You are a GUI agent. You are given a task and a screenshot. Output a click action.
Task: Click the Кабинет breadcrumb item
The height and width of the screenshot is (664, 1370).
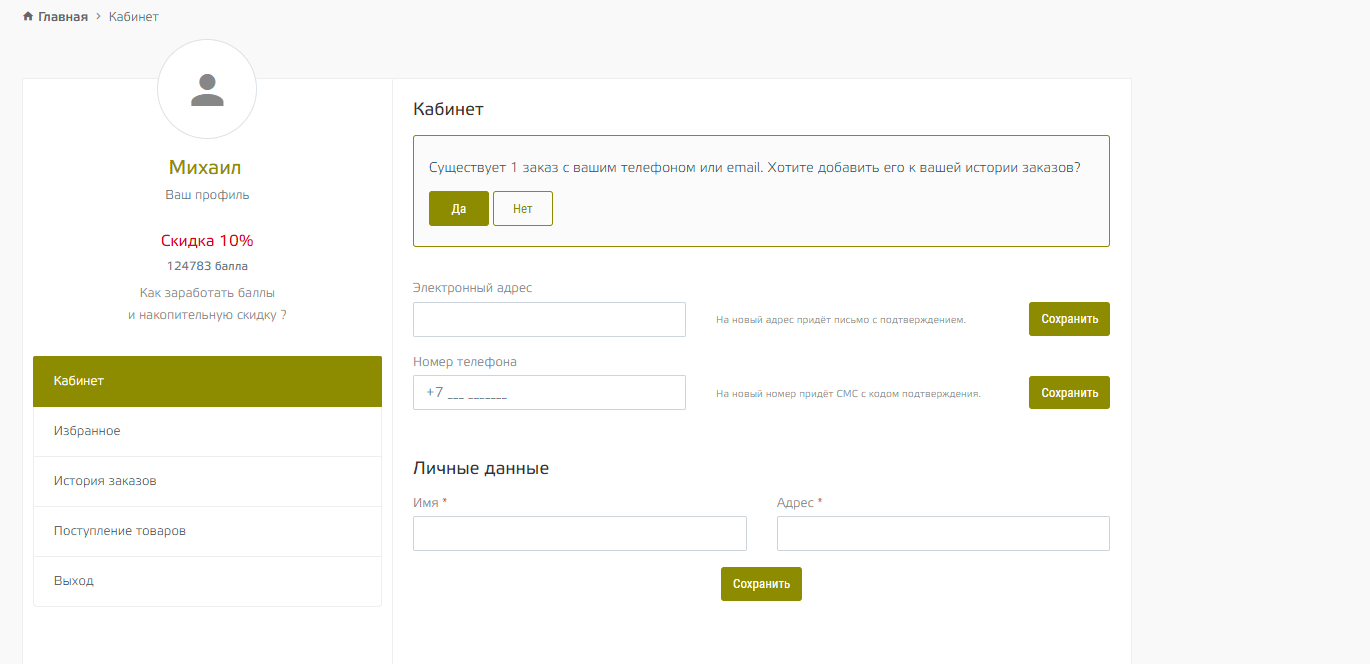coord(133,17)
